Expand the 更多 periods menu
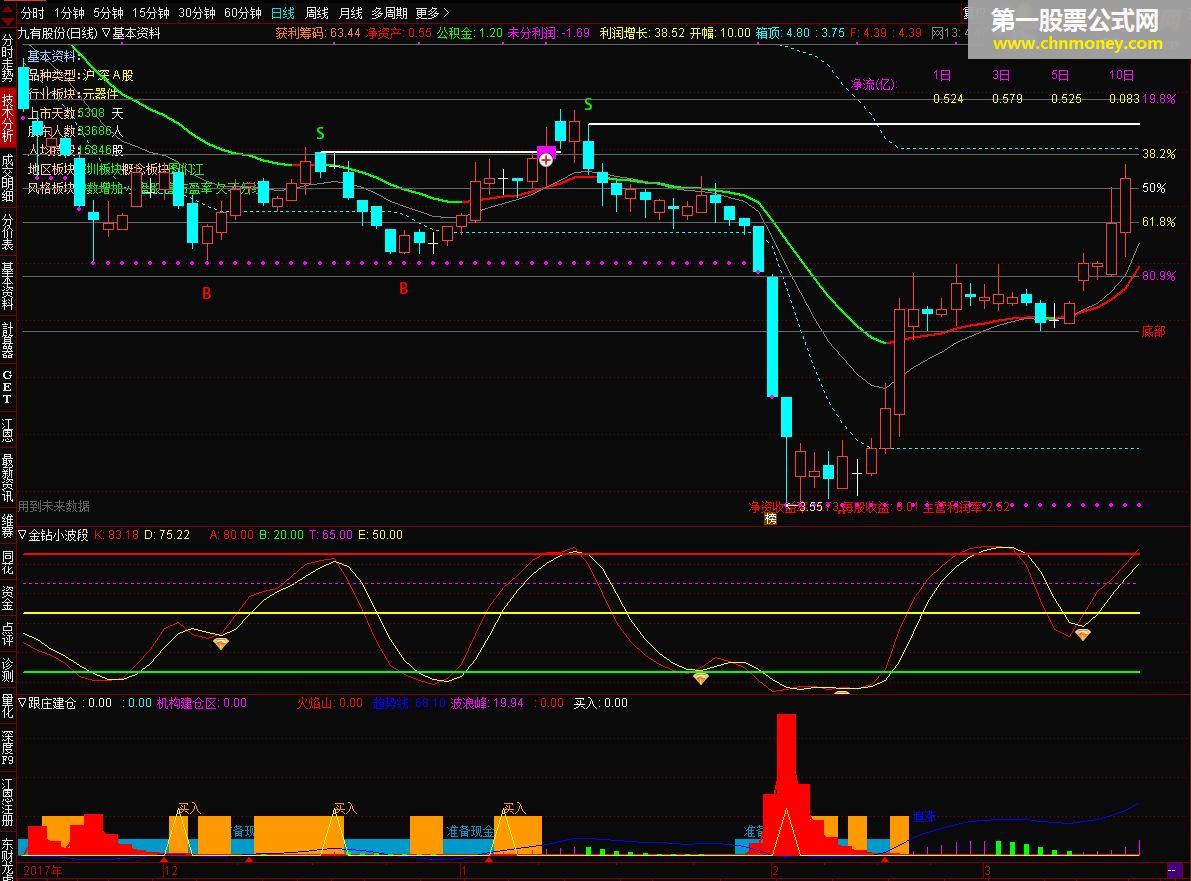 432,13
